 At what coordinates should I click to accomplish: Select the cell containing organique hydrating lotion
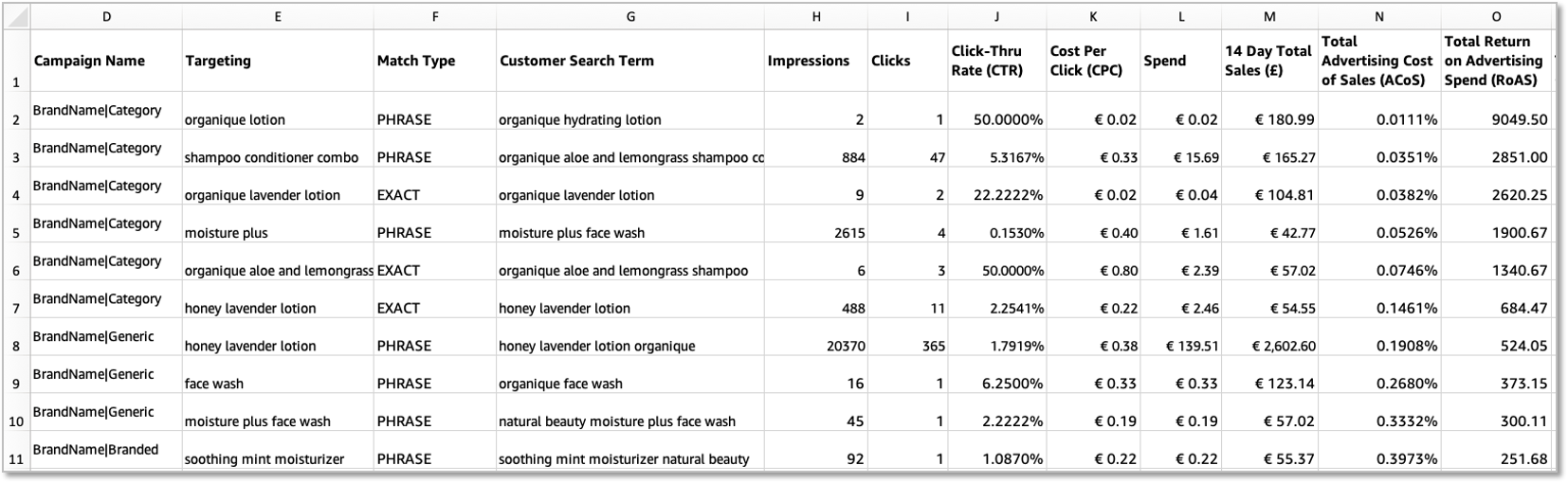pyautogui.click(x=580, y=120)
